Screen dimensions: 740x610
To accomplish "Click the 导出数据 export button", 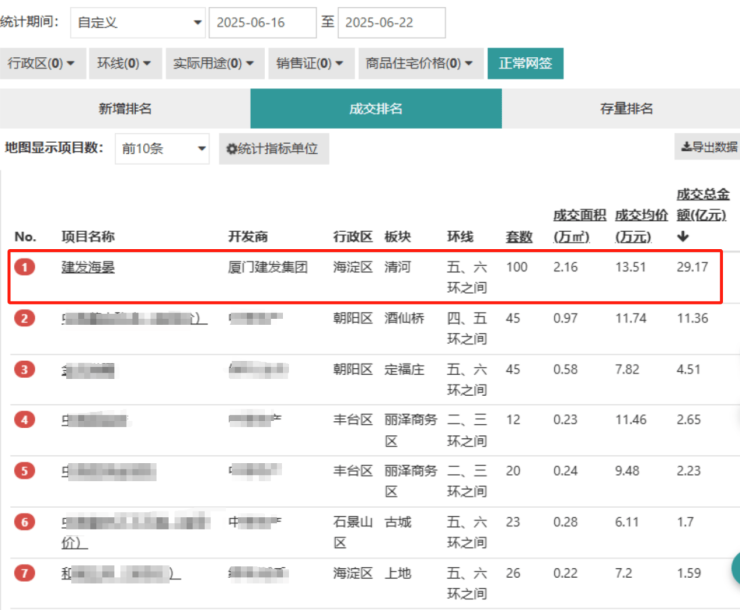I will click(x=708, y=147).
